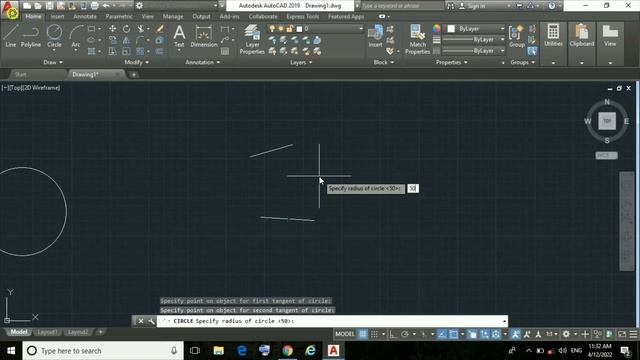The width and height of the screenshot is (640, 360).
Task: Select the Line tool
Action: (x=11, y=36)
